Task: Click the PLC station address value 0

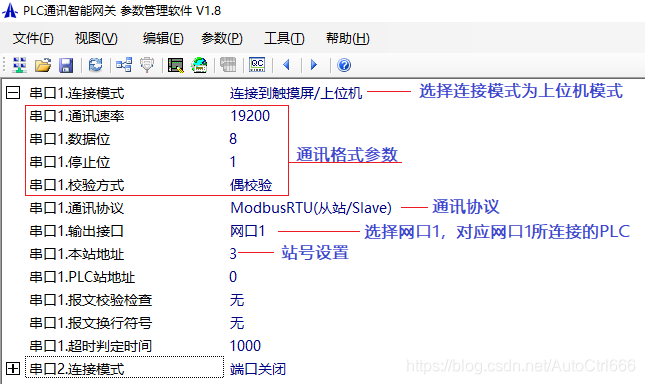Action: (233, 277)
